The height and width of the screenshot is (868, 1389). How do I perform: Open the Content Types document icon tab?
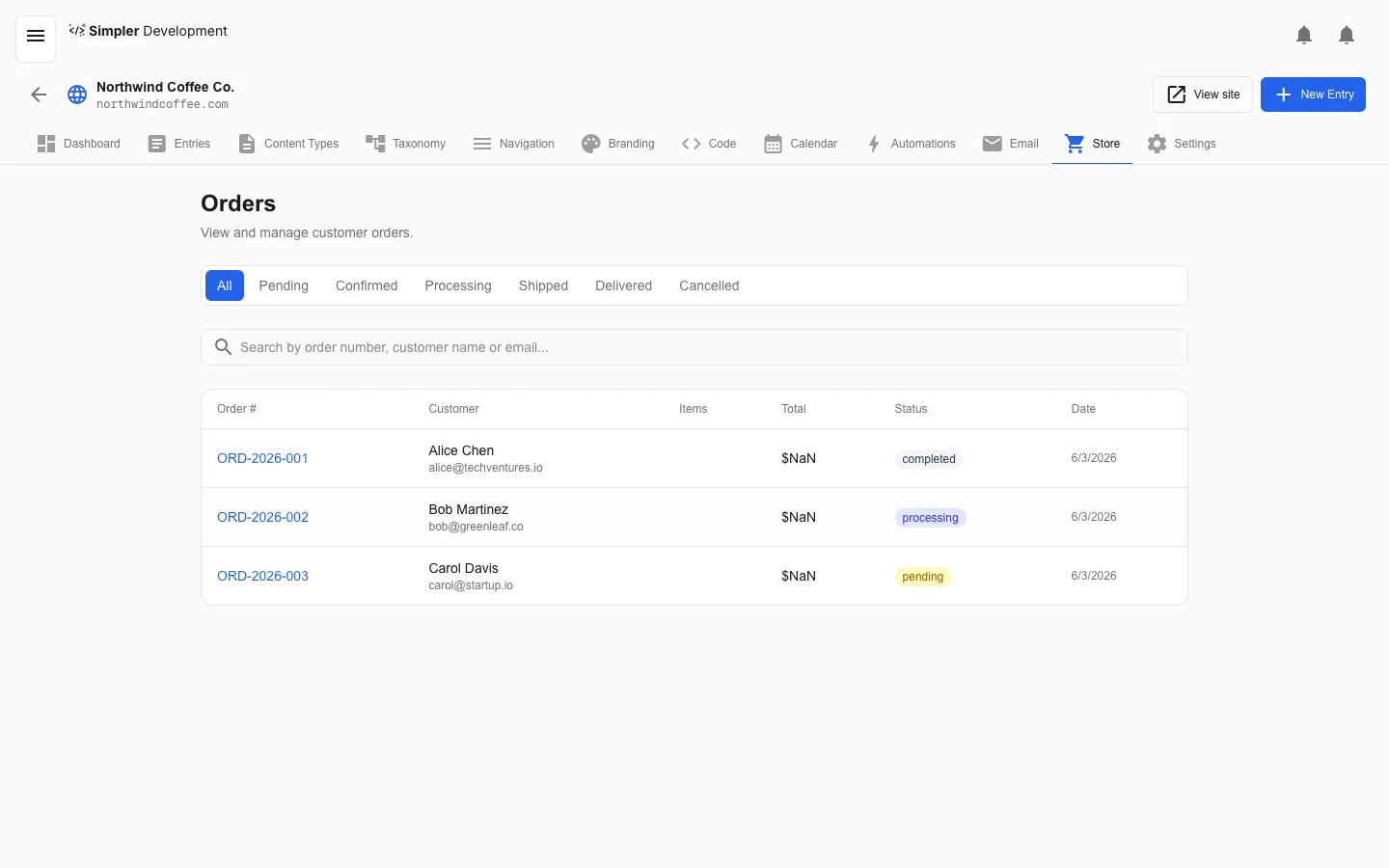[x=288, y=144]
